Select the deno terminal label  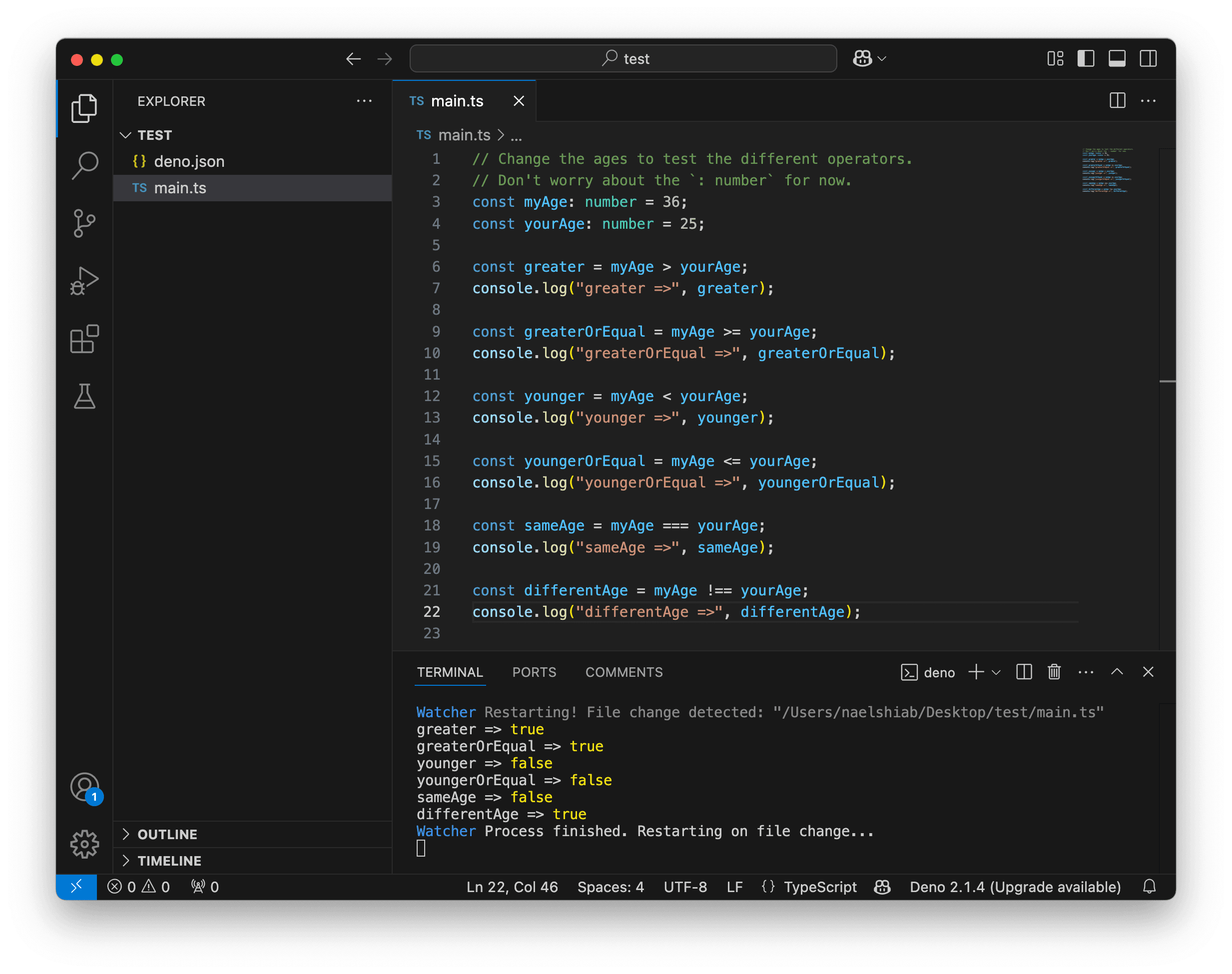click(928, 672)
